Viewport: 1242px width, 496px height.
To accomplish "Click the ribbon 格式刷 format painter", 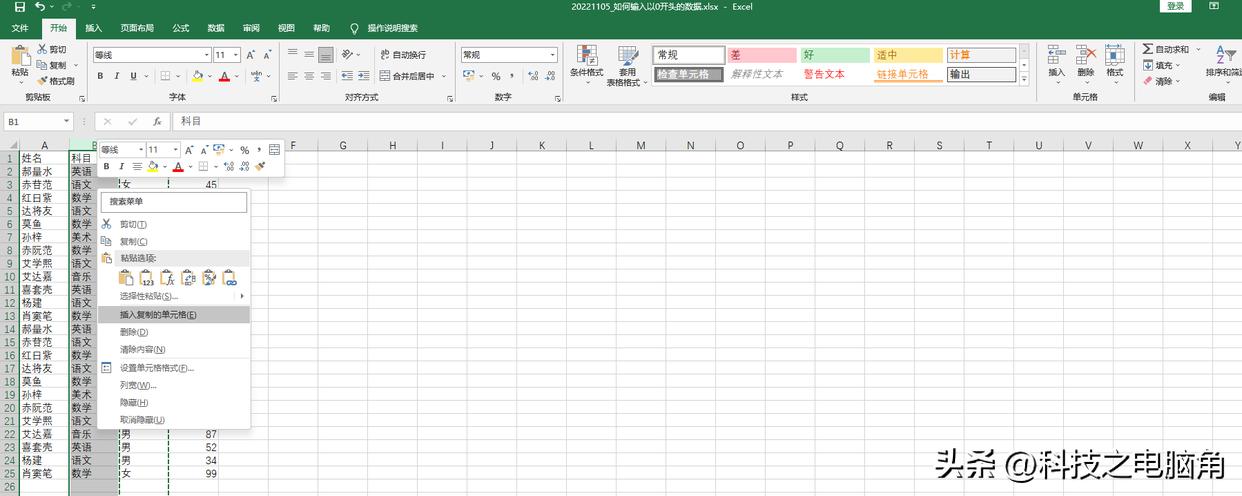I will point(56,81).
